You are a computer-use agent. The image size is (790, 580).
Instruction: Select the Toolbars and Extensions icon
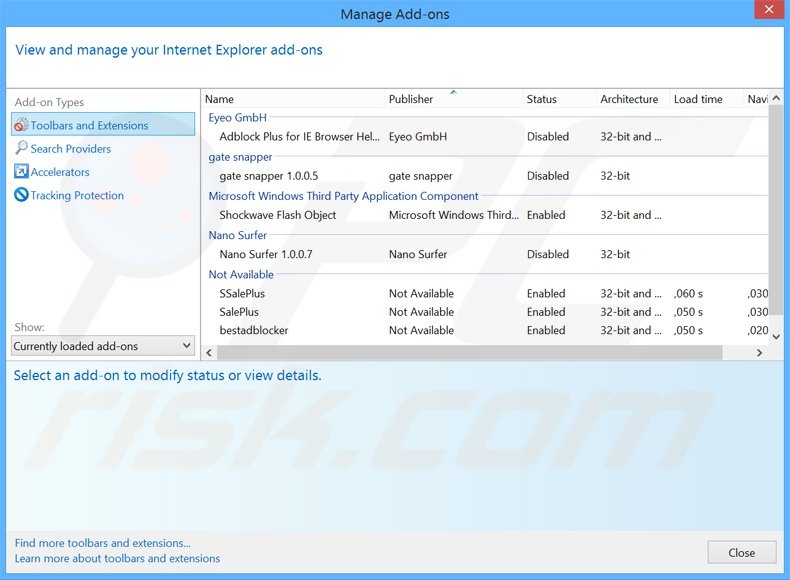tap(21, 125)
